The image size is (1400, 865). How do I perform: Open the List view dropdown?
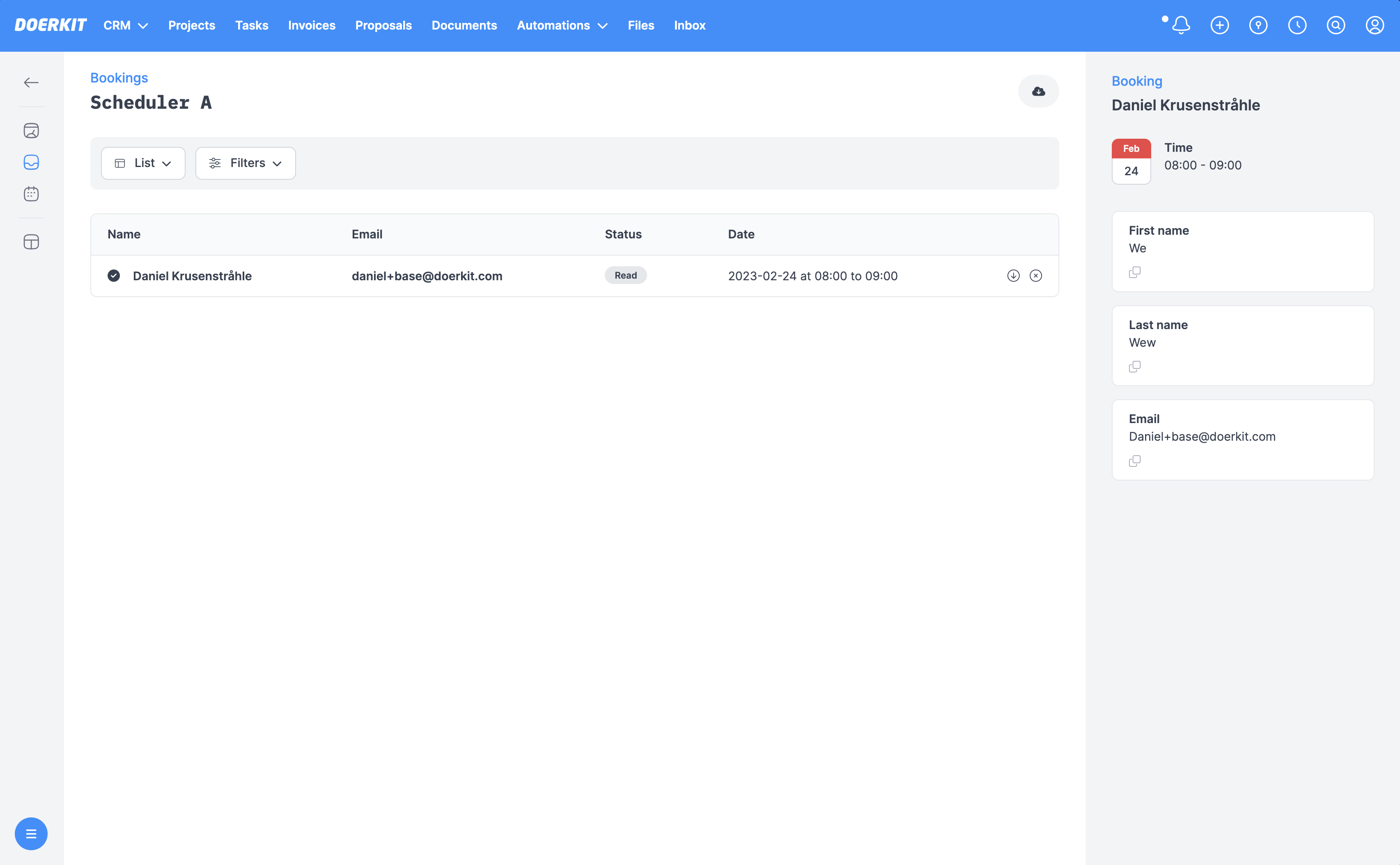(142, 163)
